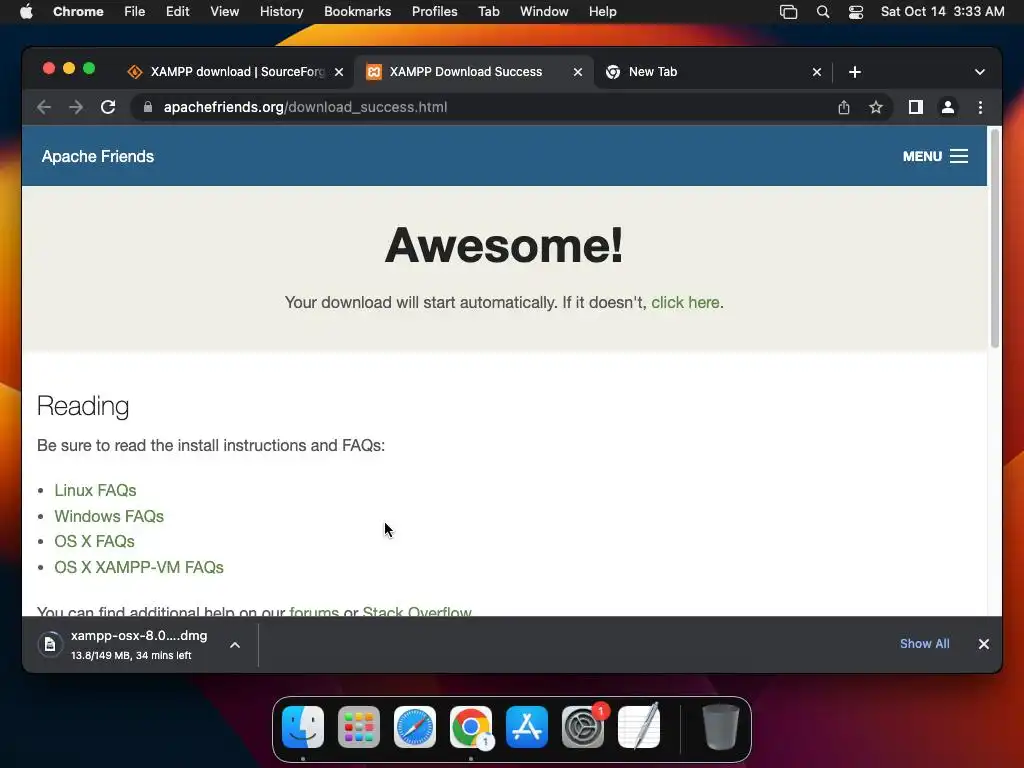Open the Tab menu
Screen dimensions: 1024x768
pyautogui.click(x=488, y=12)
